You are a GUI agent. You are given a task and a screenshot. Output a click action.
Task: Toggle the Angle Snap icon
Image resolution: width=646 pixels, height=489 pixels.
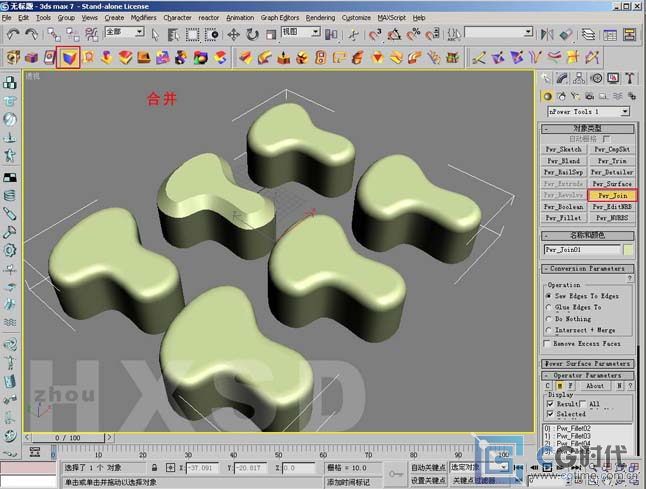click(394, 35)
